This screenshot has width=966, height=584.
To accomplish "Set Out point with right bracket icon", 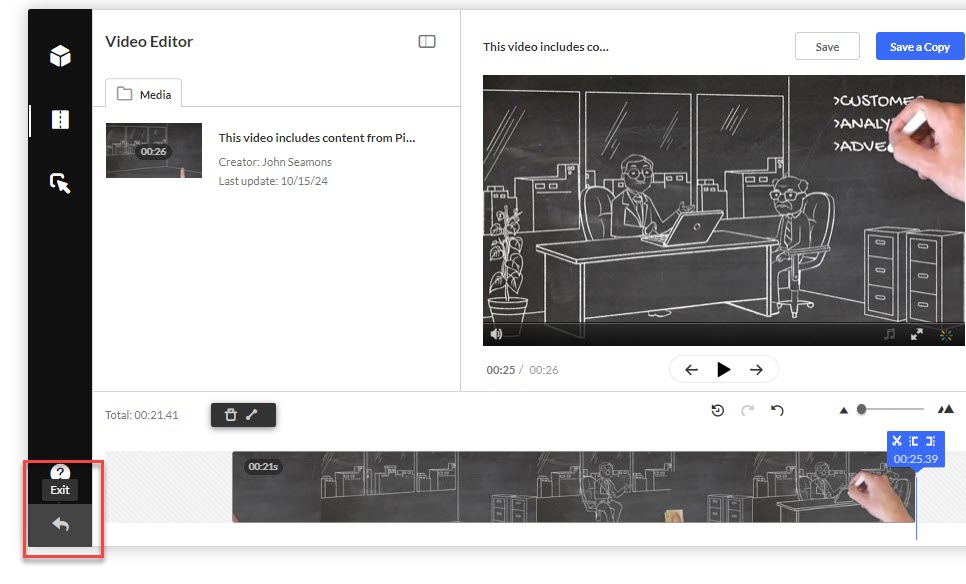I will (x=931, y=440).
